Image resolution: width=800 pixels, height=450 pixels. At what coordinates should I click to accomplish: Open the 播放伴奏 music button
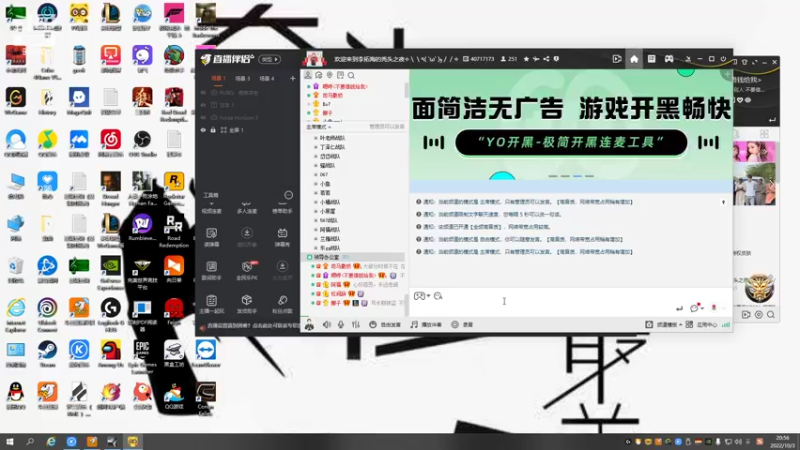(x=426, y=324)
